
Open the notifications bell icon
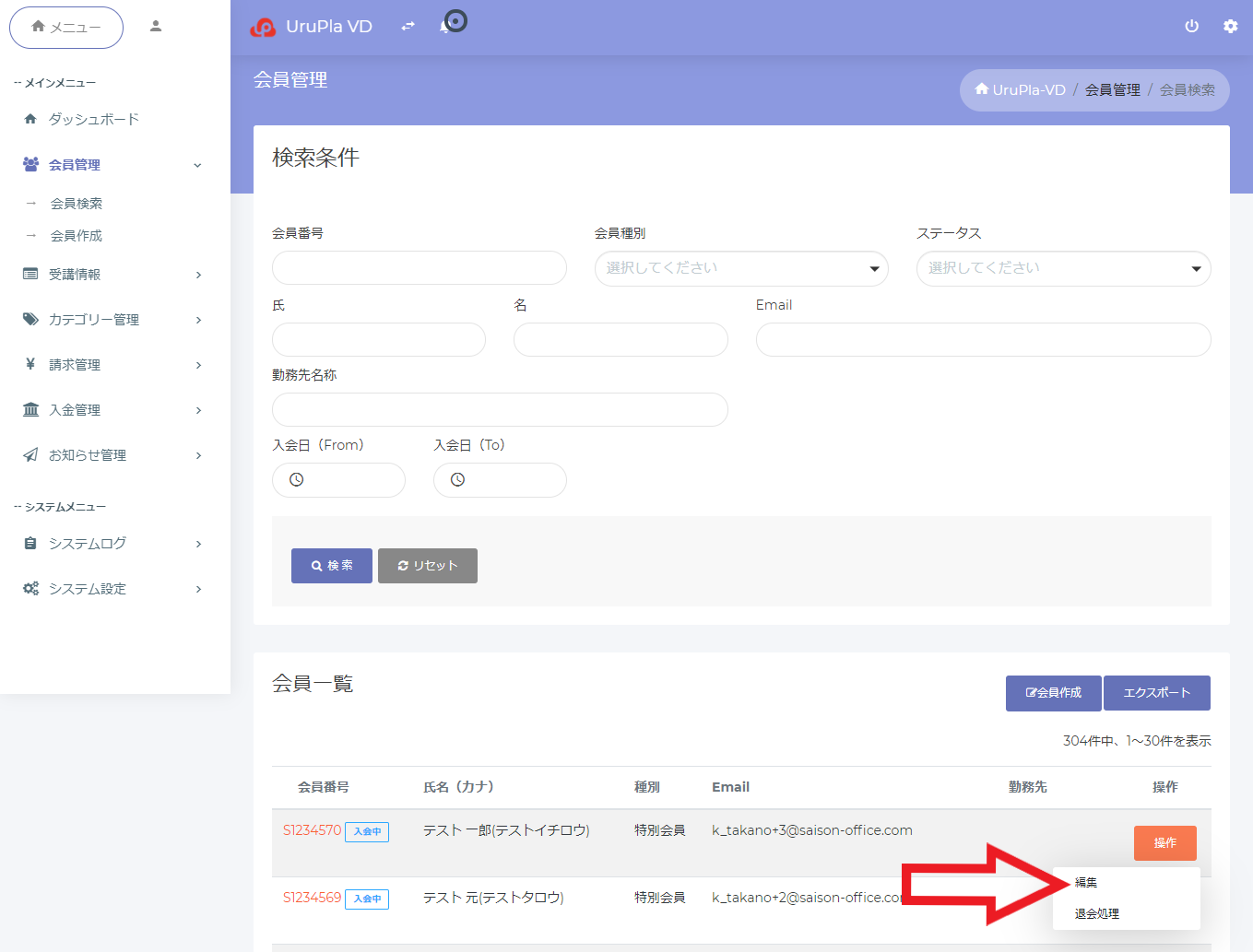click(x=445, y=27)
